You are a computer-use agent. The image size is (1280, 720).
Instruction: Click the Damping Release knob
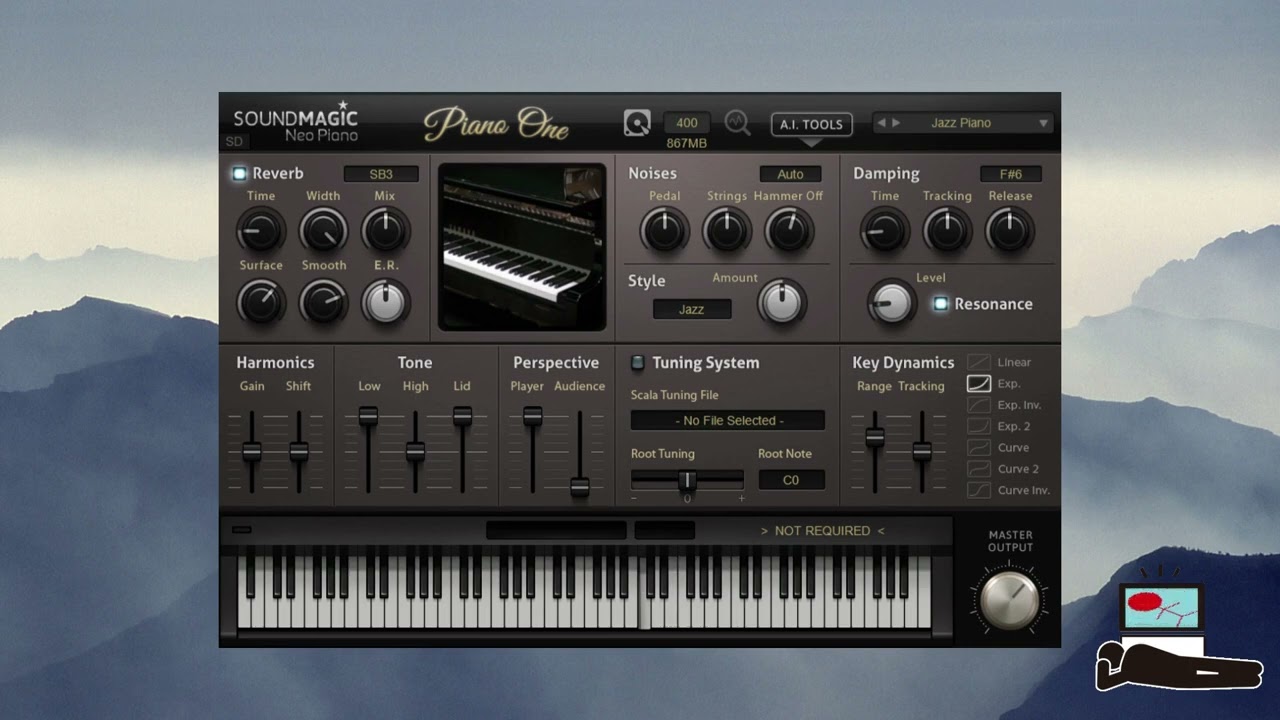coord(1009,231)
